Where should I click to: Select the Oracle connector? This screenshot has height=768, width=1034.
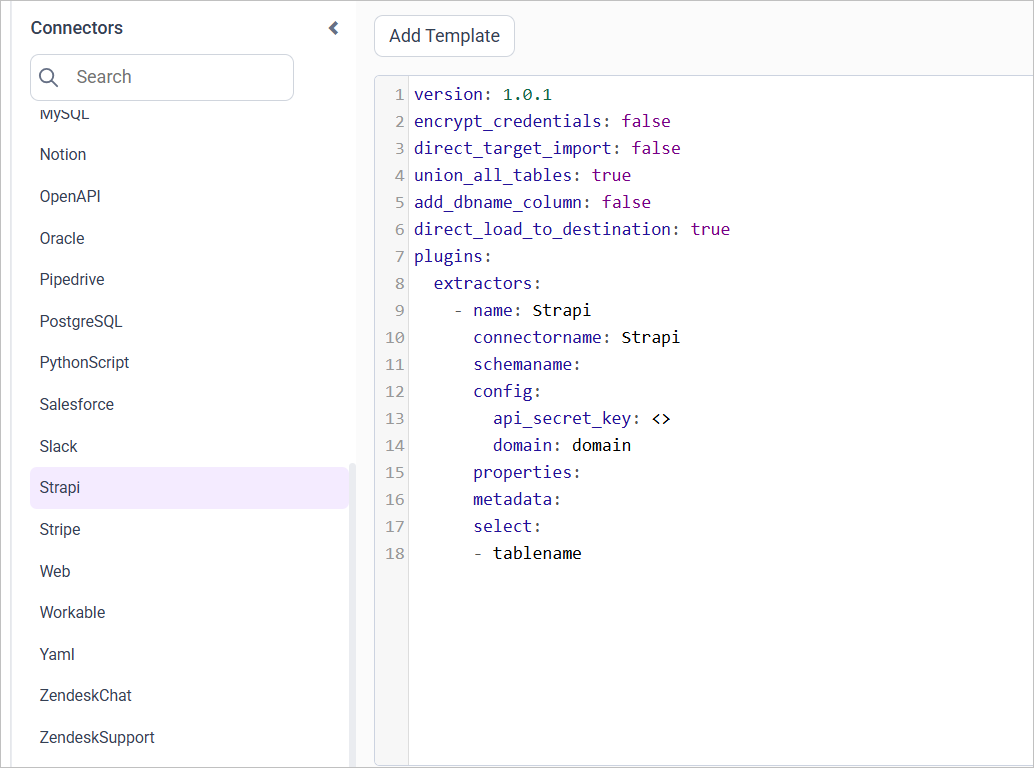pyautogui.click(x=62, y=238)
